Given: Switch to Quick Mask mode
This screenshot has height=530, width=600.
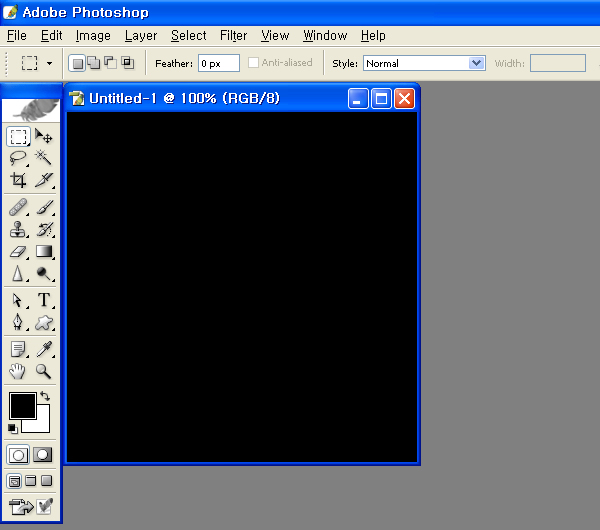Looking at the screenshot, I should tap(42, 455).
